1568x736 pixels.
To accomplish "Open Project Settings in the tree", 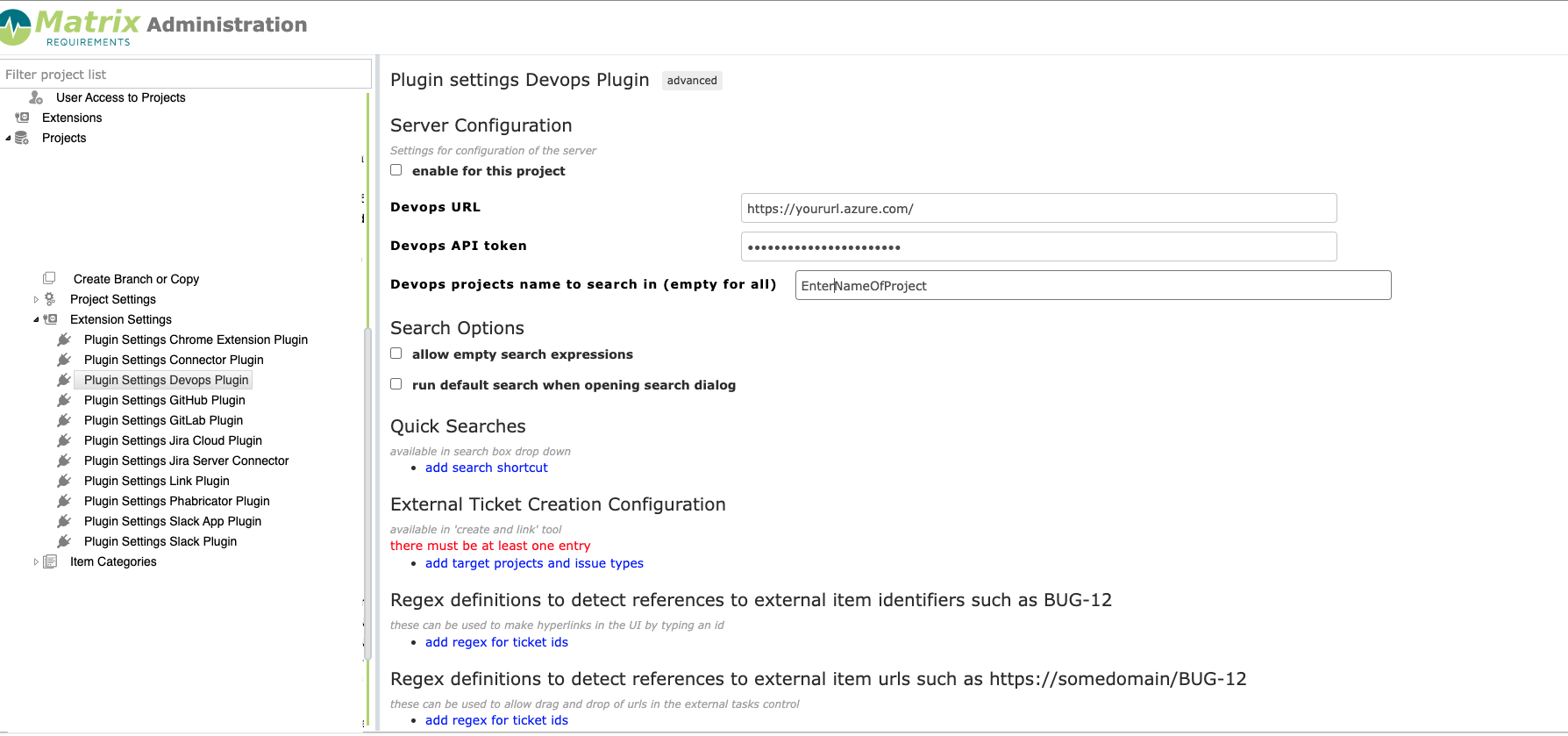I will coord(113,299).
